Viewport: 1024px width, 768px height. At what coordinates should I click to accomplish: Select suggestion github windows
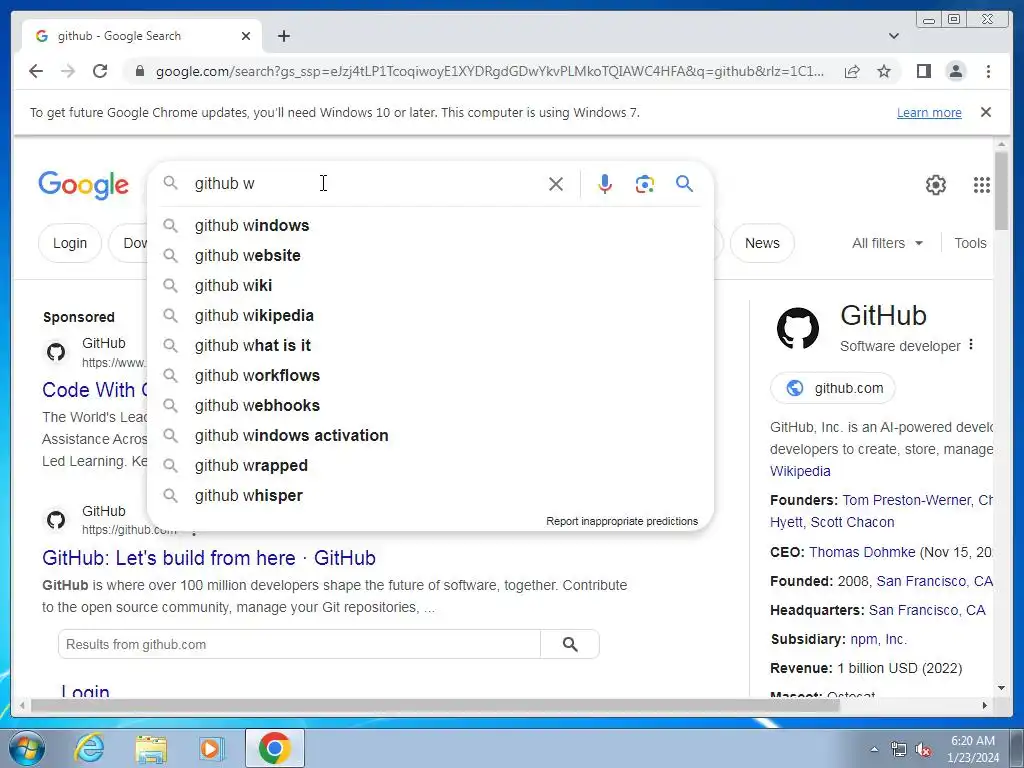point(430,225)
